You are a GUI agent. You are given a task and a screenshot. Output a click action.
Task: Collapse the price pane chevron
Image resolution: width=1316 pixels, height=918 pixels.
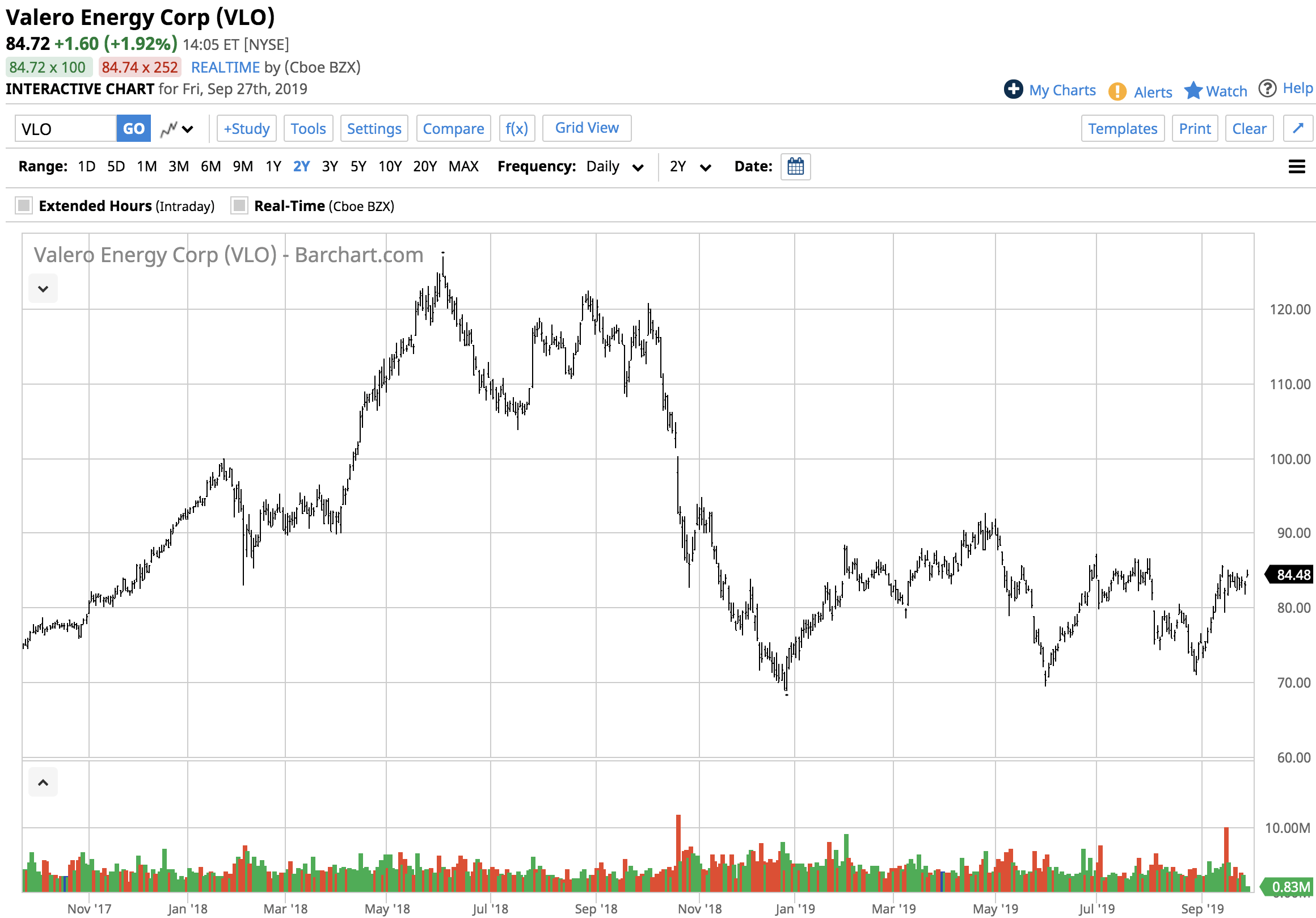point(43,288)
